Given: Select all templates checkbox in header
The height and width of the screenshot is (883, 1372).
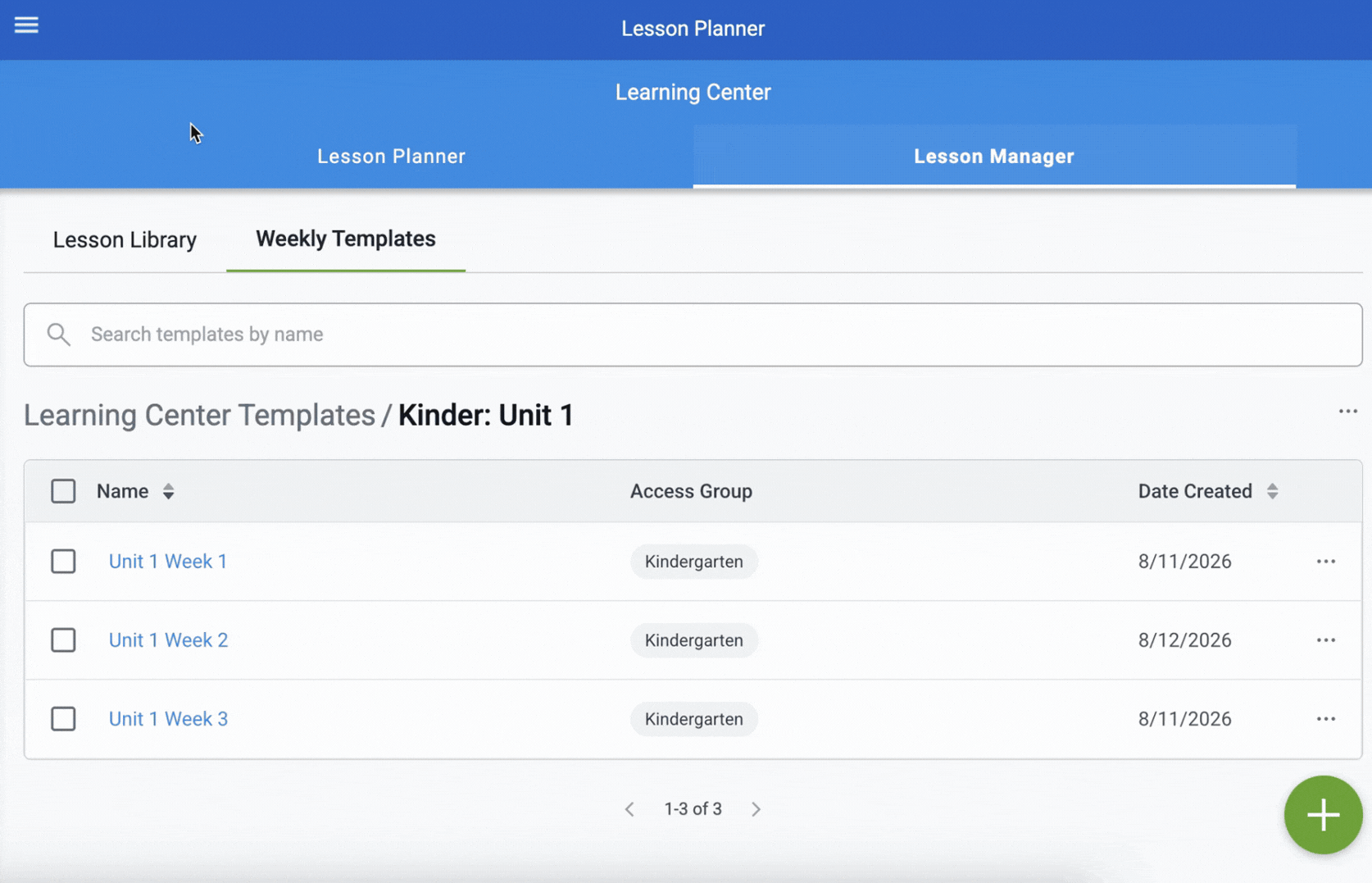Looking at the screenshot, I should (x=63, y=491).
